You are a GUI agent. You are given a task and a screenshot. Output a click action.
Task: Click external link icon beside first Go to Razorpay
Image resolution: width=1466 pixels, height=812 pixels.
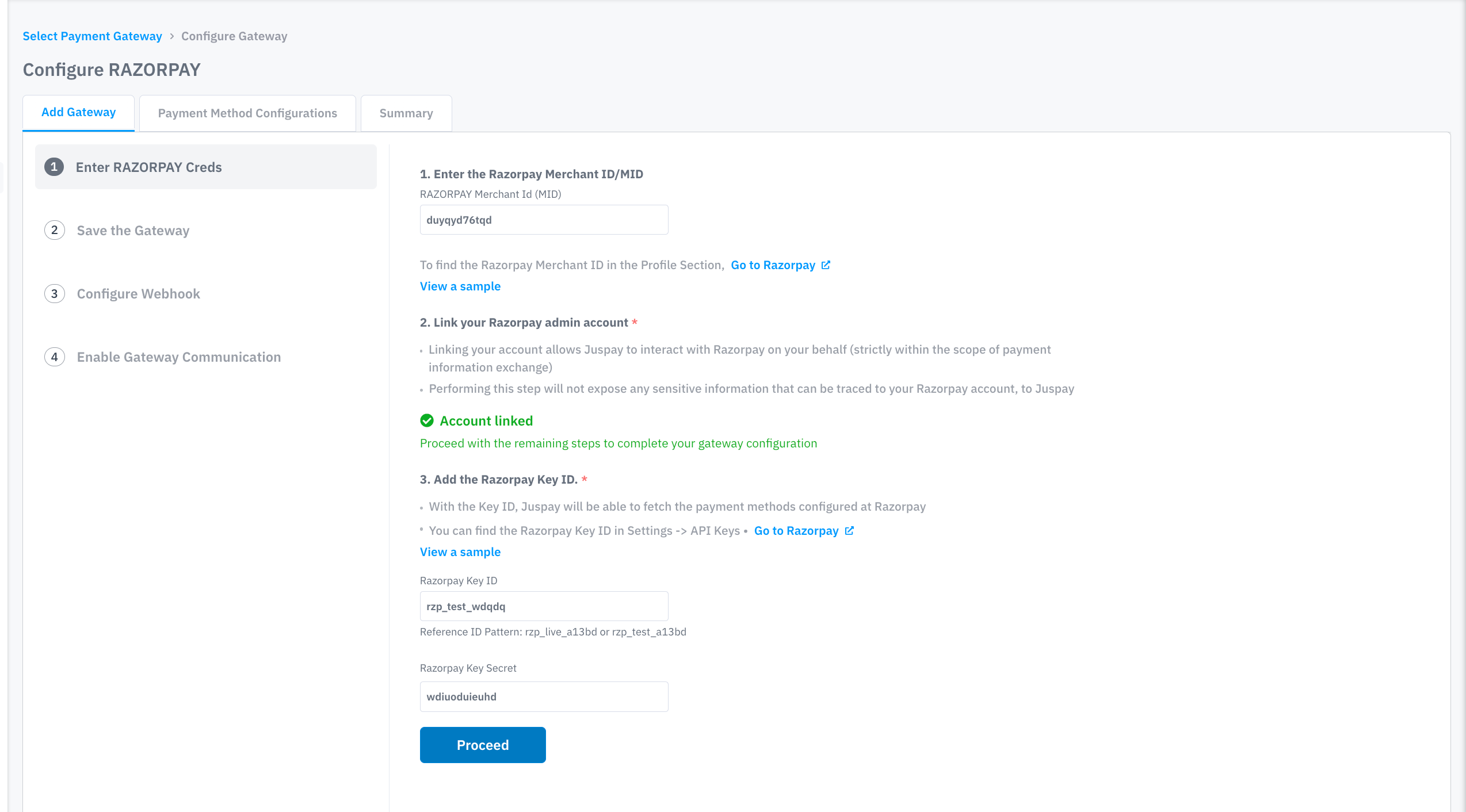[x=826, y=265]
